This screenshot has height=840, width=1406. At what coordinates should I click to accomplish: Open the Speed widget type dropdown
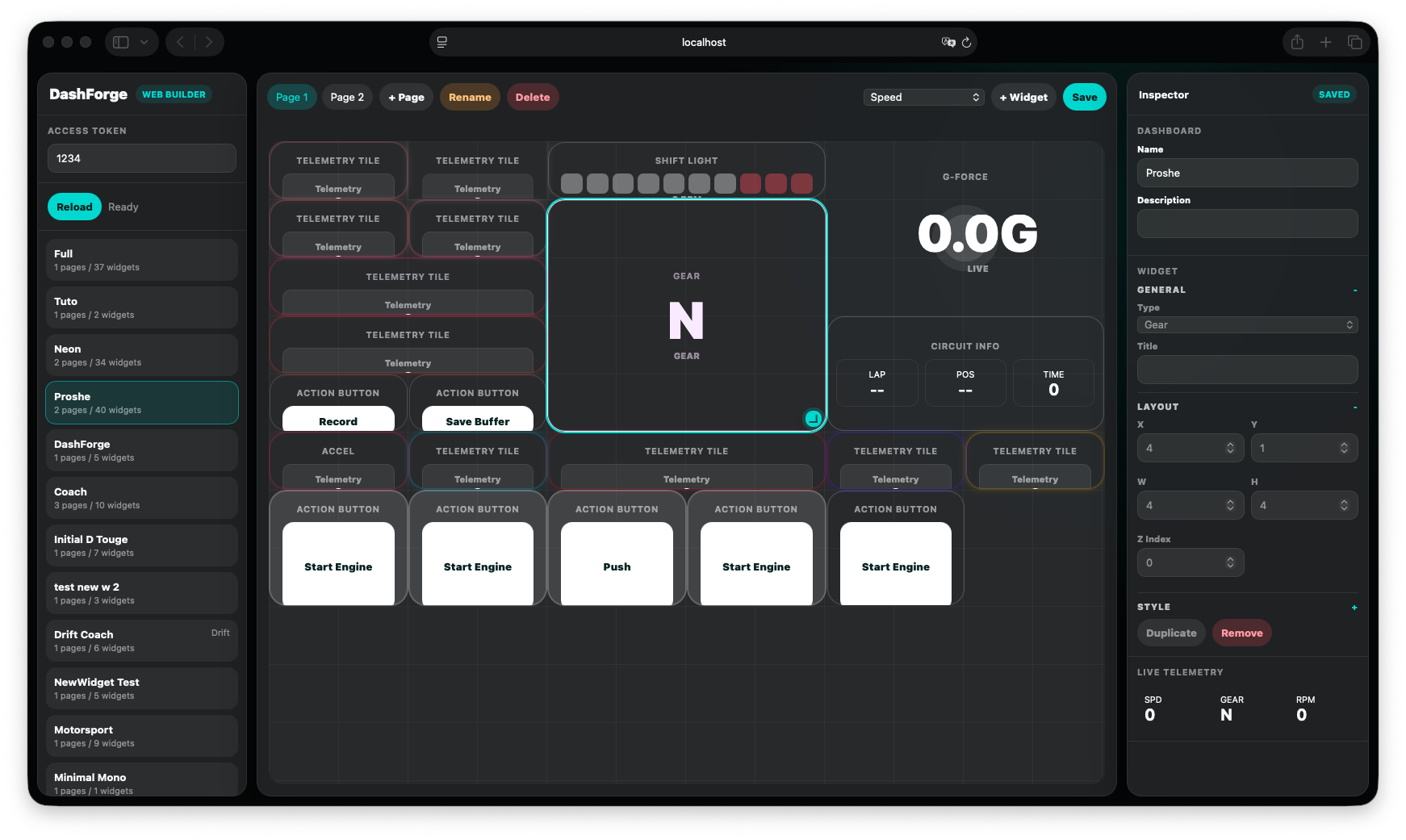(x=923, y=97)
